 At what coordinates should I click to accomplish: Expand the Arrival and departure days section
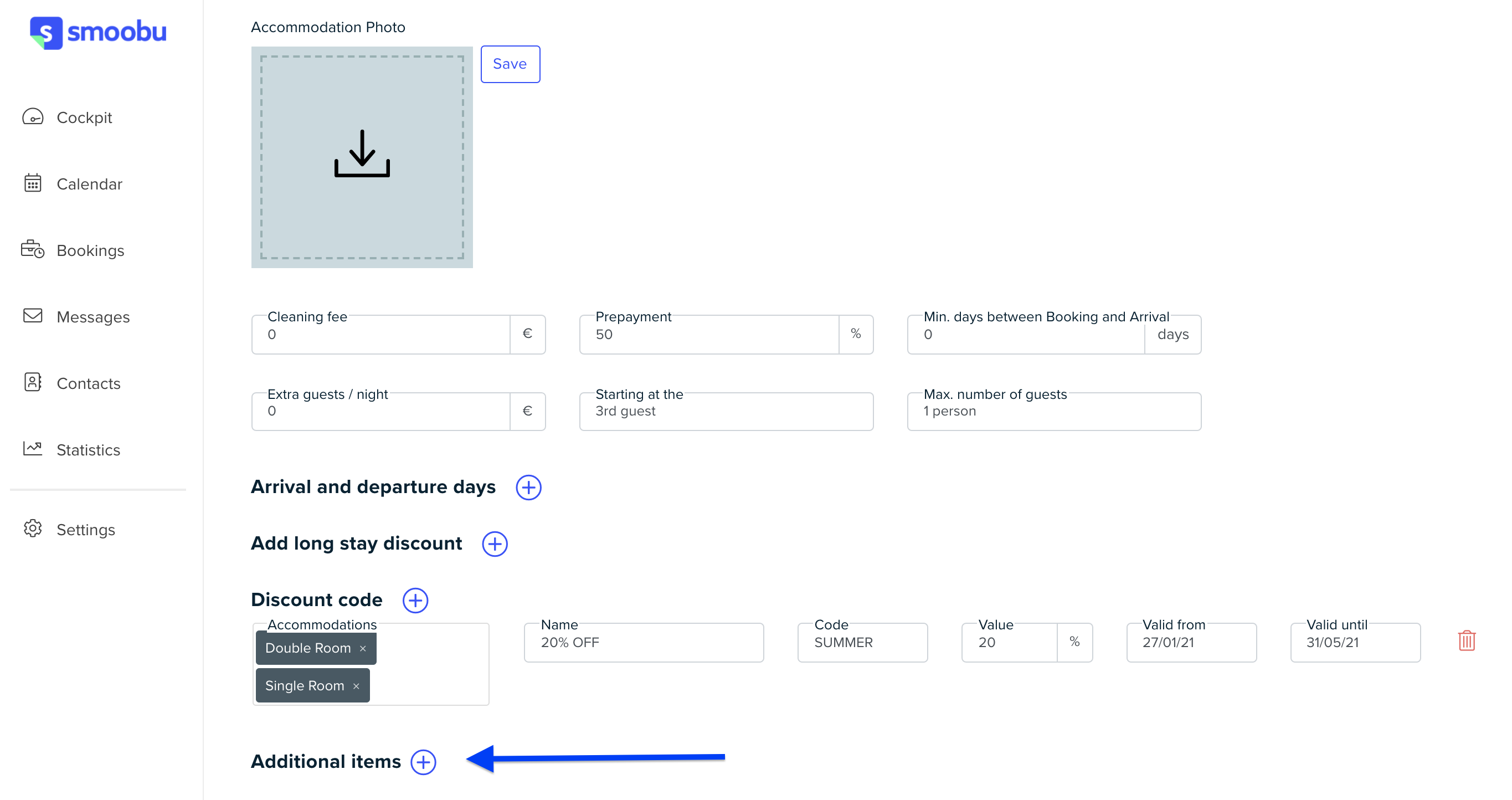527,488
